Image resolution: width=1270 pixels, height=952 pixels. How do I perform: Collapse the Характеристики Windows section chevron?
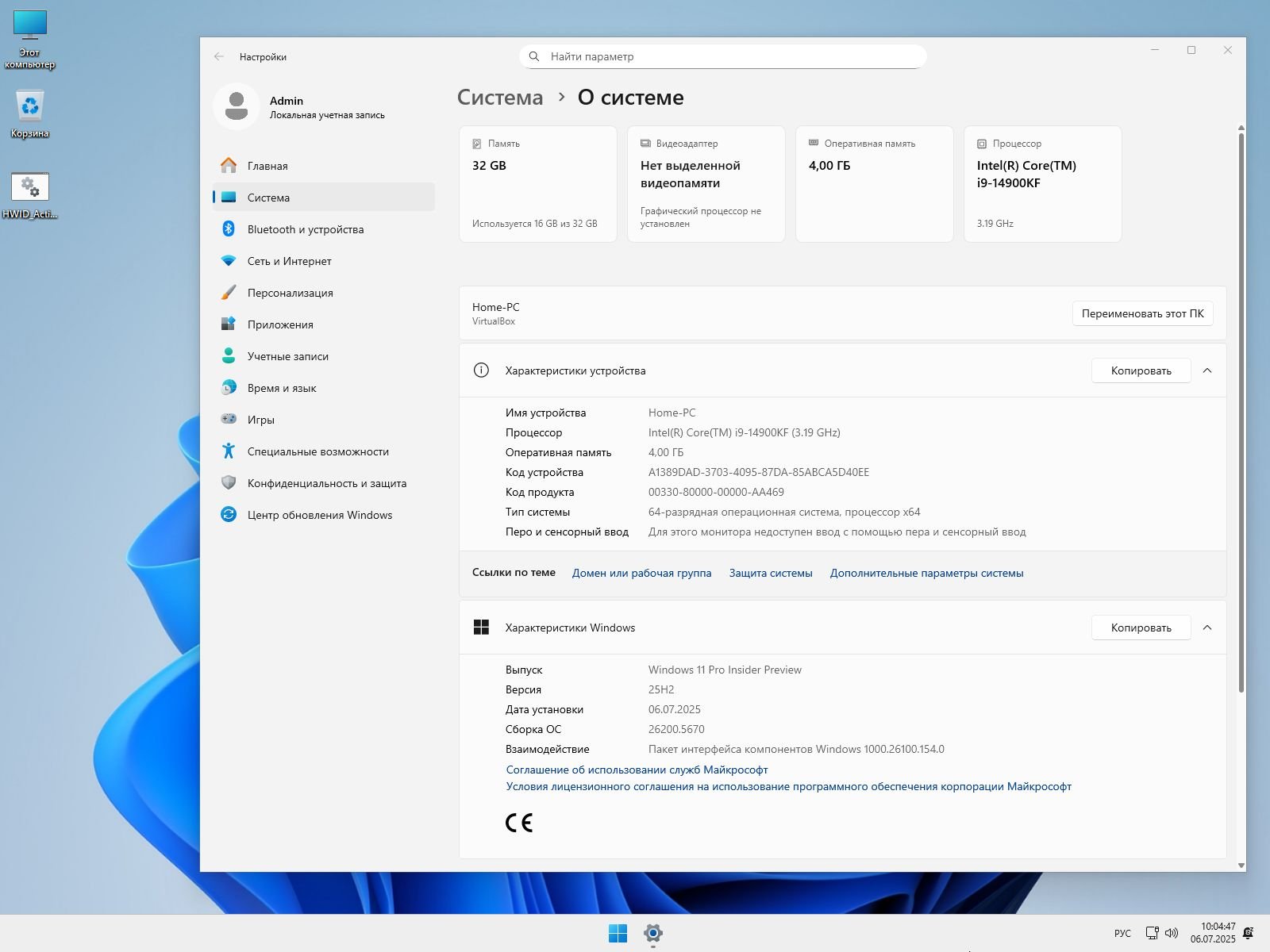(x=1207, y=627)
